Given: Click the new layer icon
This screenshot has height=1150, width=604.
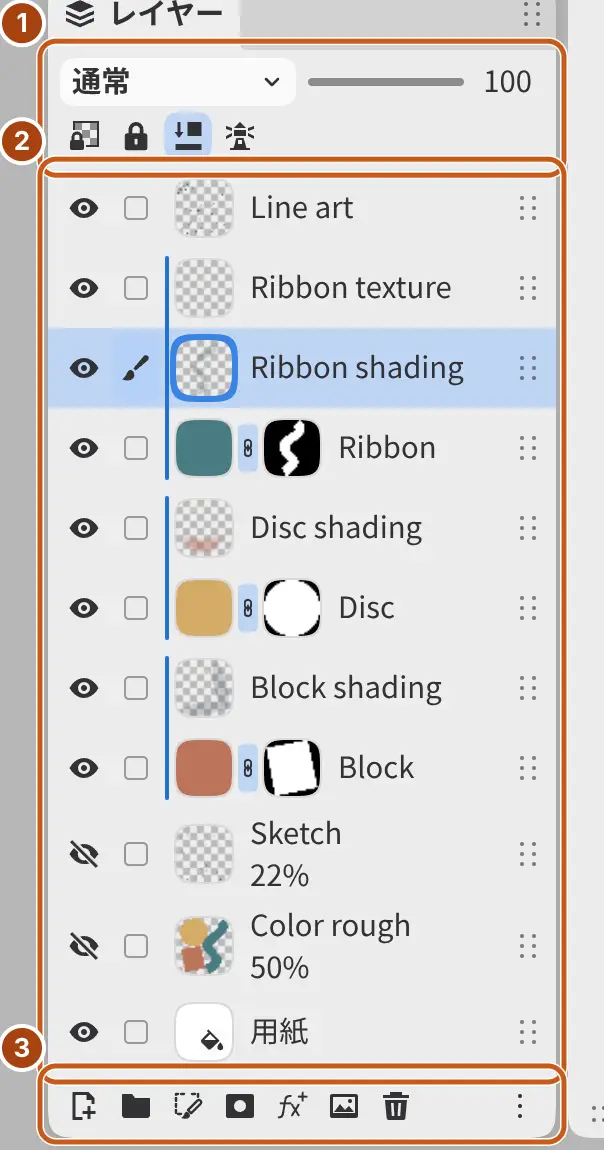Looking at the screenshot, I should point(84,1105).
